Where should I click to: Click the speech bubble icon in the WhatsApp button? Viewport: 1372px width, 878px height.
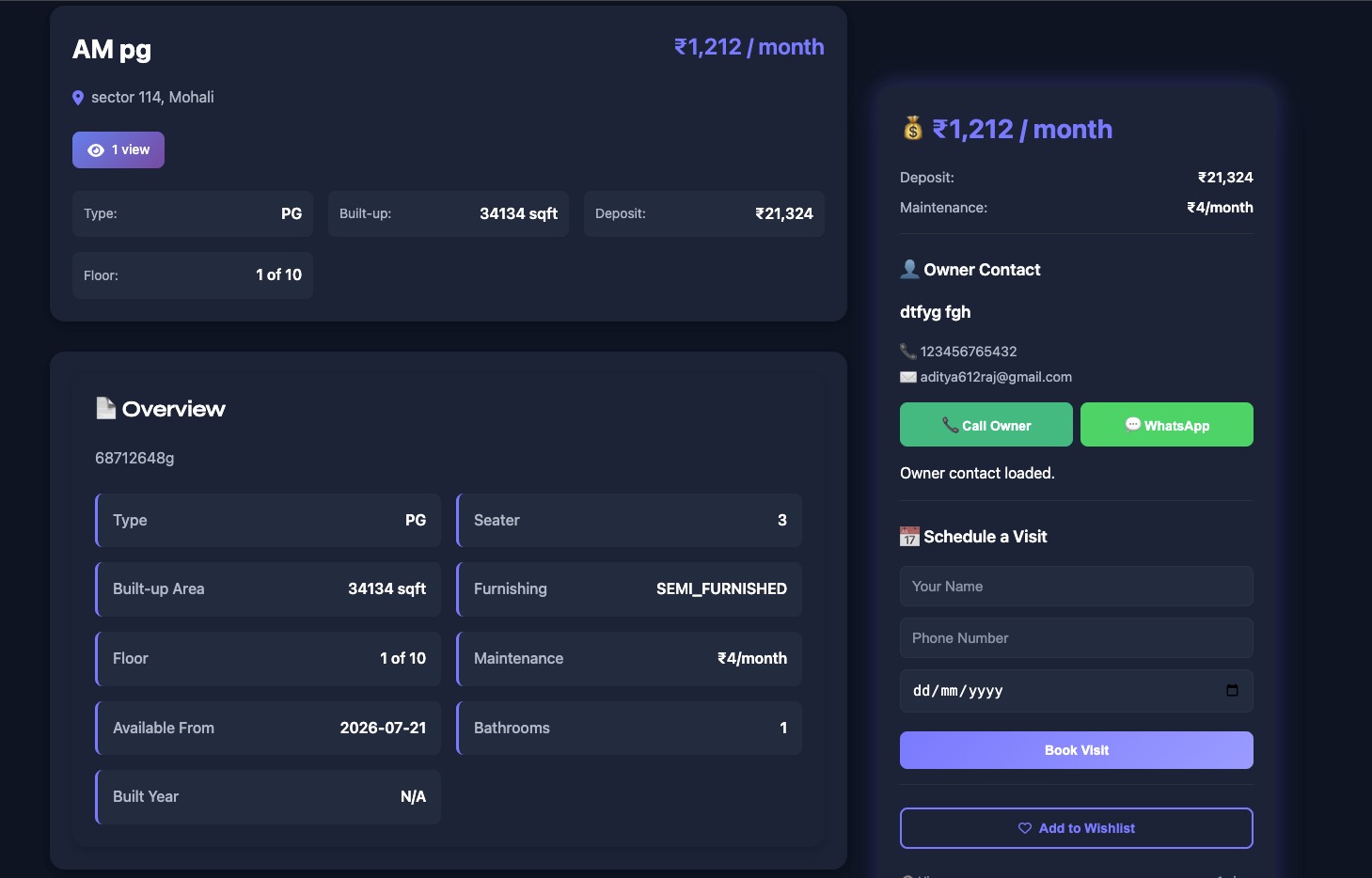[x=1133, y=424]
